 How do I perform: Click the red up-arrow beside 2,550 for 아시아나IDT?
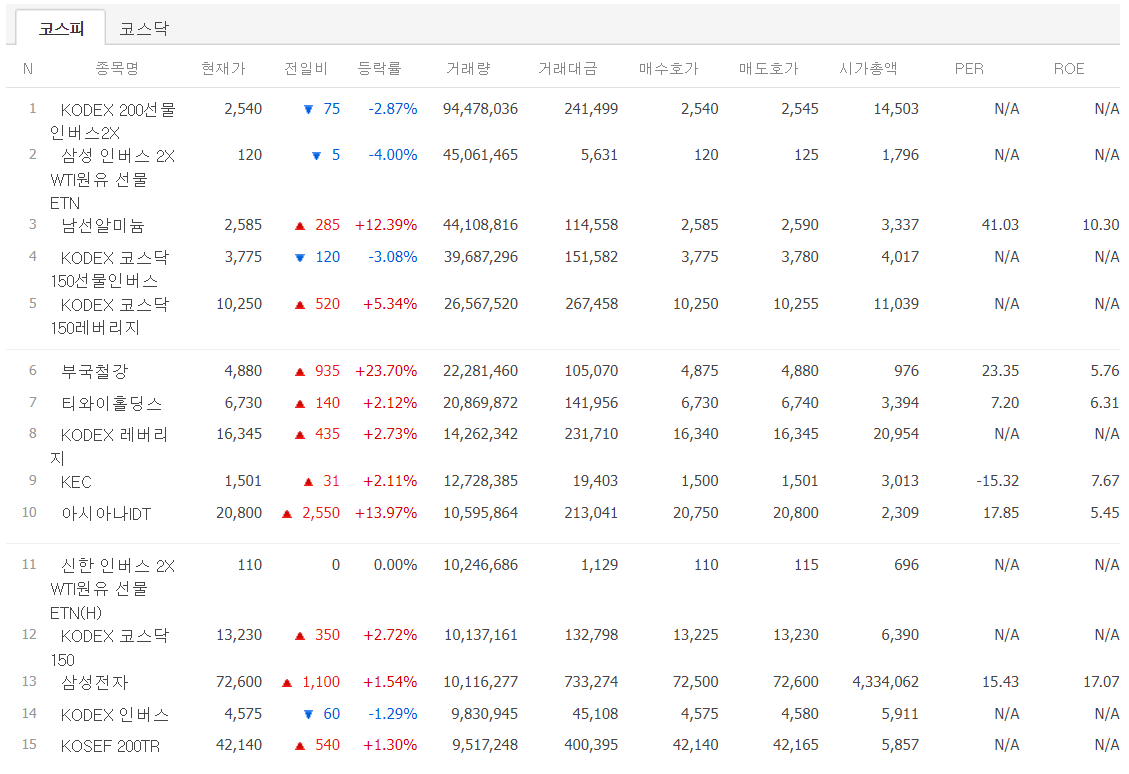click(287, 514)
